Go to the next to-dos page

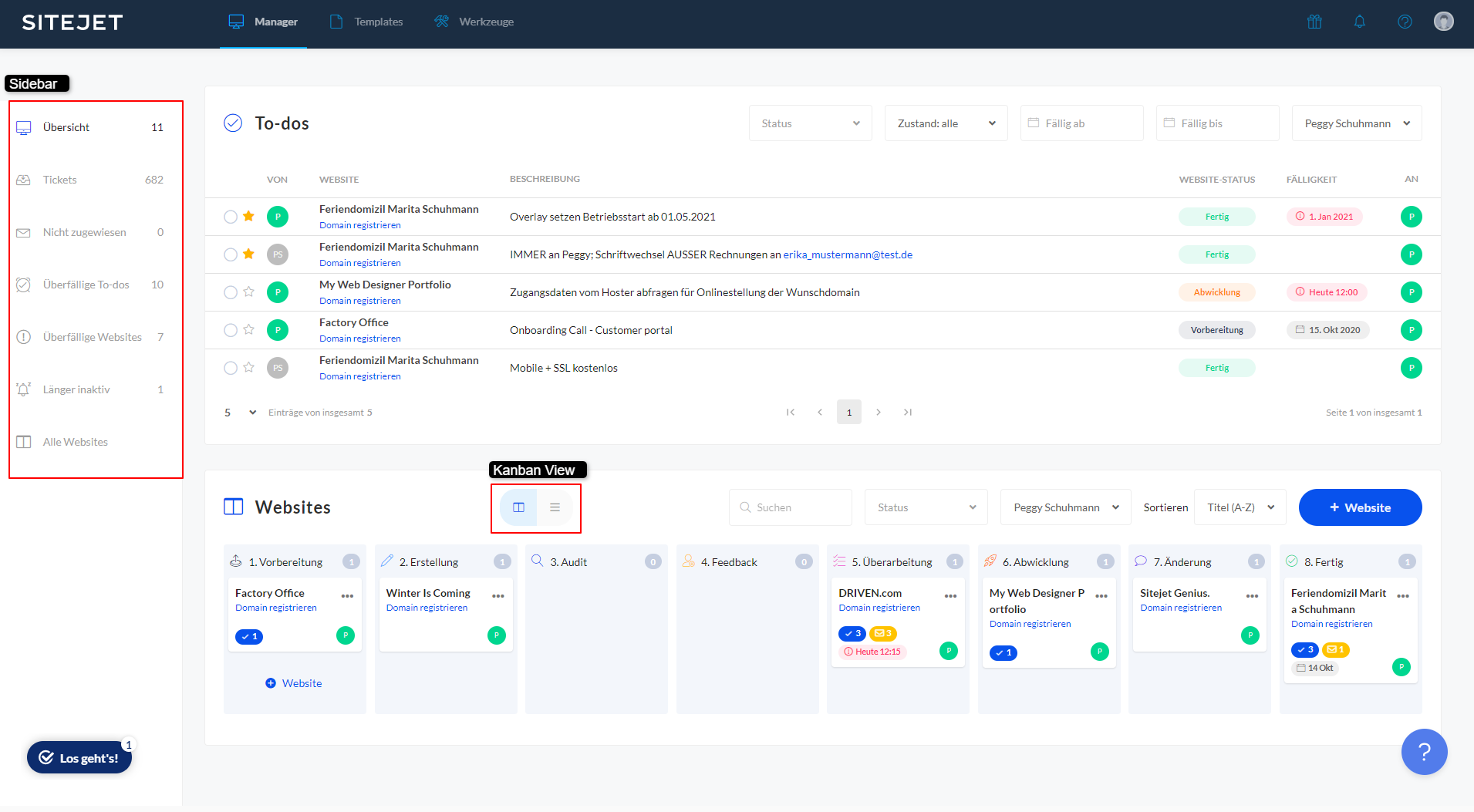coord(879,413)
